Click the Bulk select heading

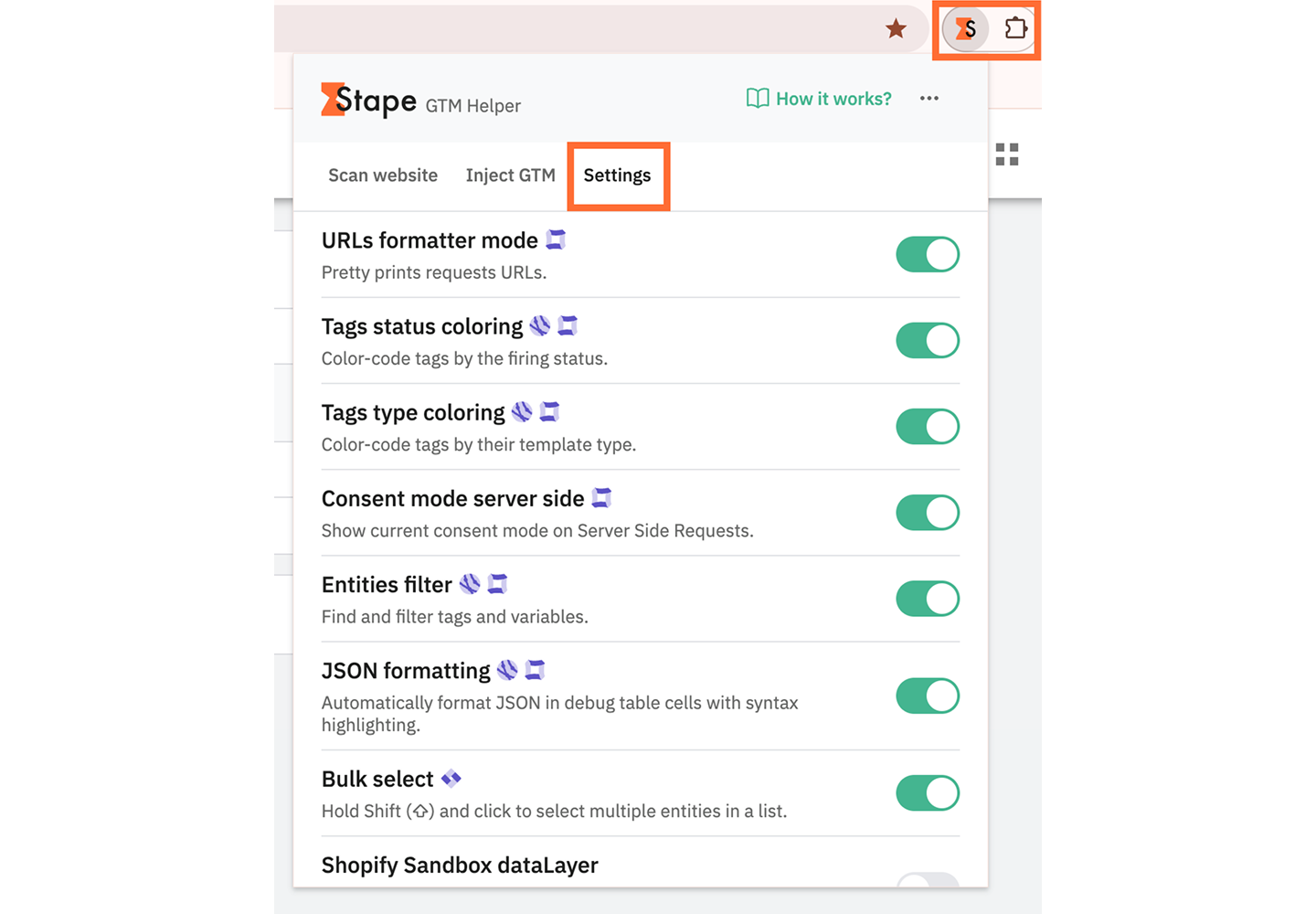pyautogui.click(x=377, y=779)
